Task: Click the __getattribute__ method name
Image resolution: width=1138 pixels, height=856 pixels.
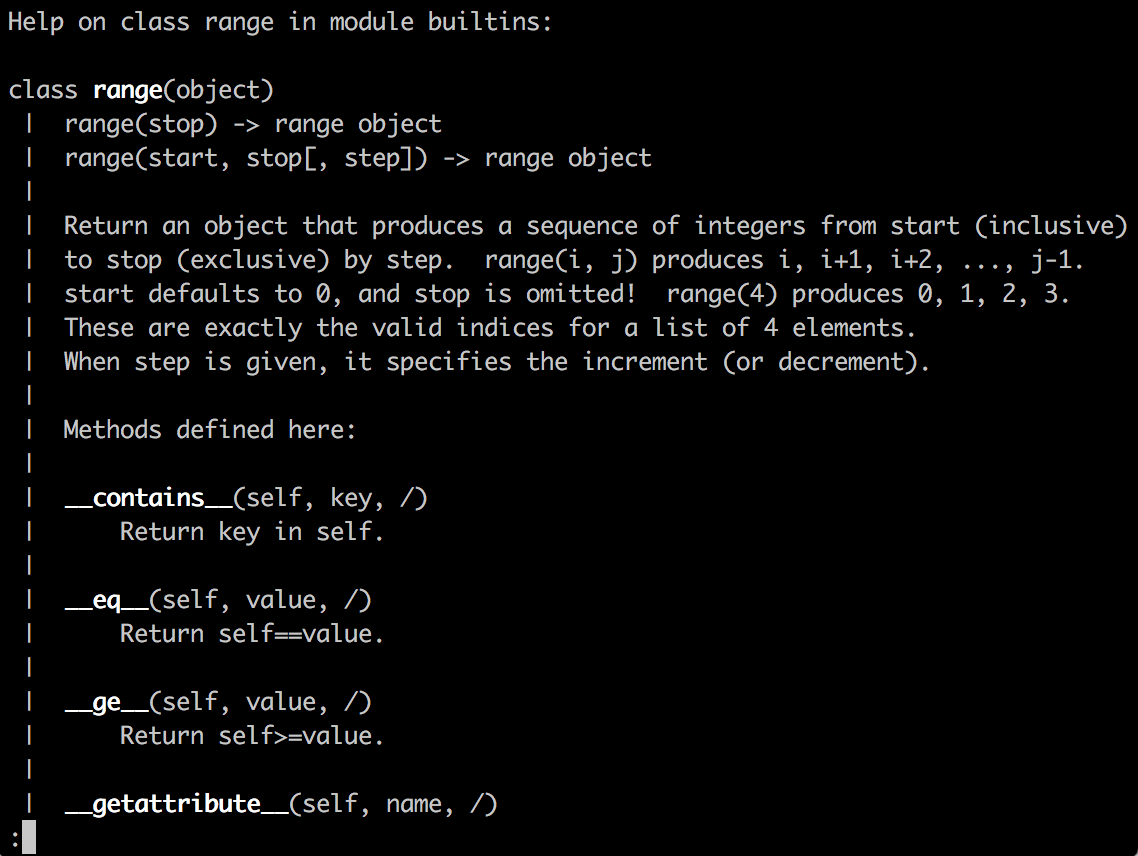Action: pos(176,804)
